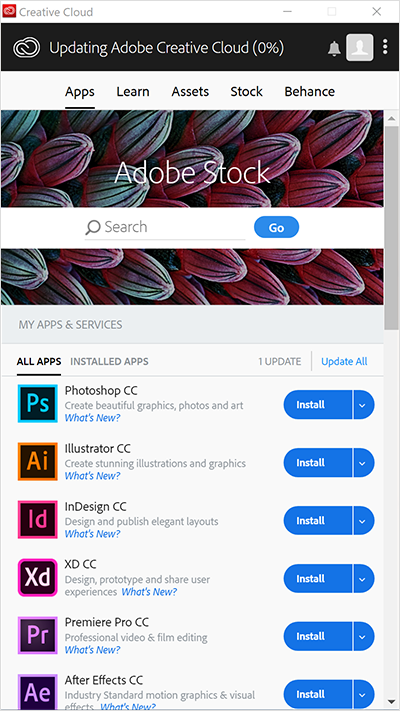Expand the Illustrator Install dropdown arrow
This screenshot has height=711, width=400.
[x=364, y=463]
